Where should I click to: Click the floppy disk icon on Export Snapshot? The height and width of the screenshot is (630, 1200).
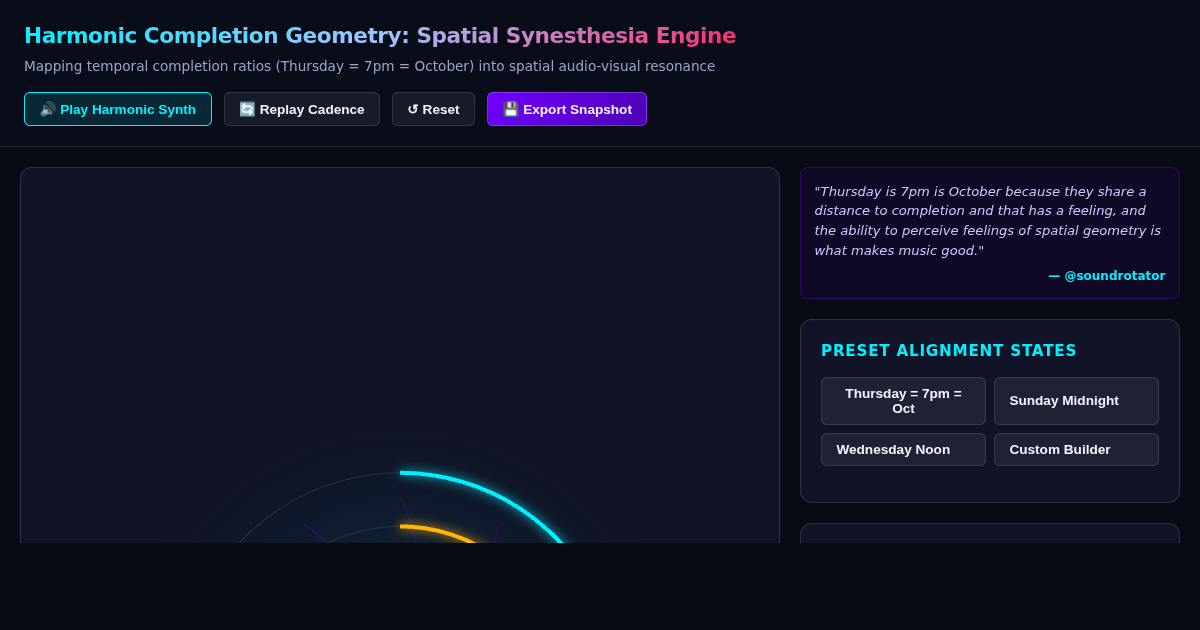click(x=510, y=109)
